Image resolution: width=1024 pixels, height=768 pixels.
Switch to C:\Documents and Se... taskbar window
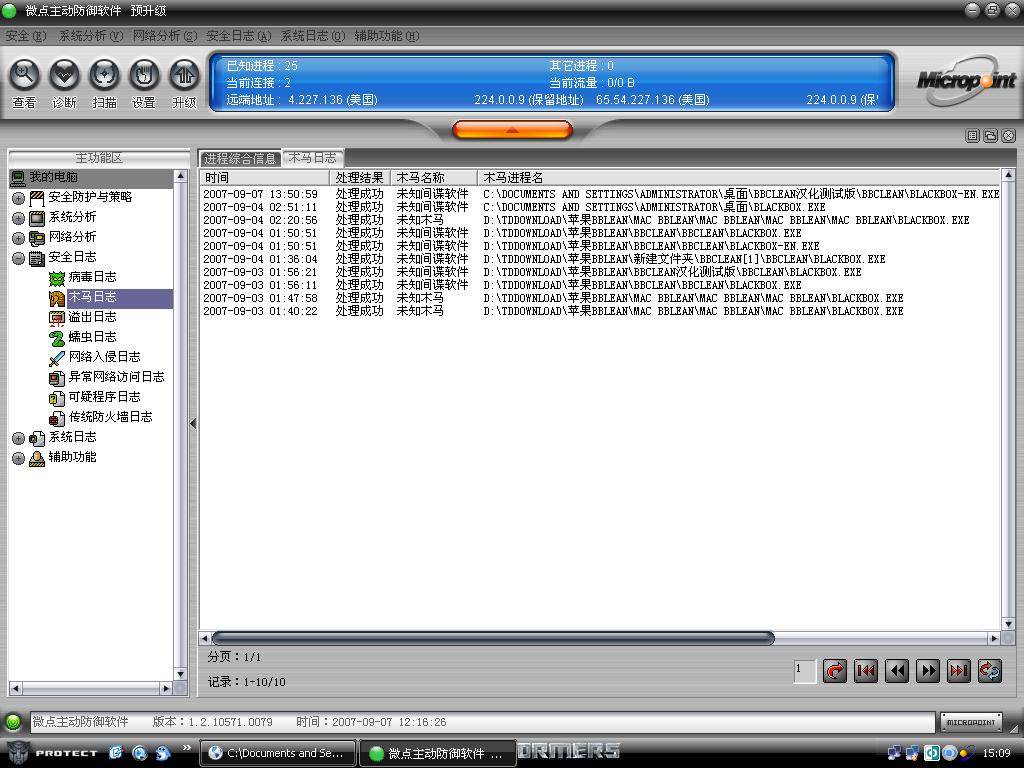pyautogui.click(x=278, y=753)
